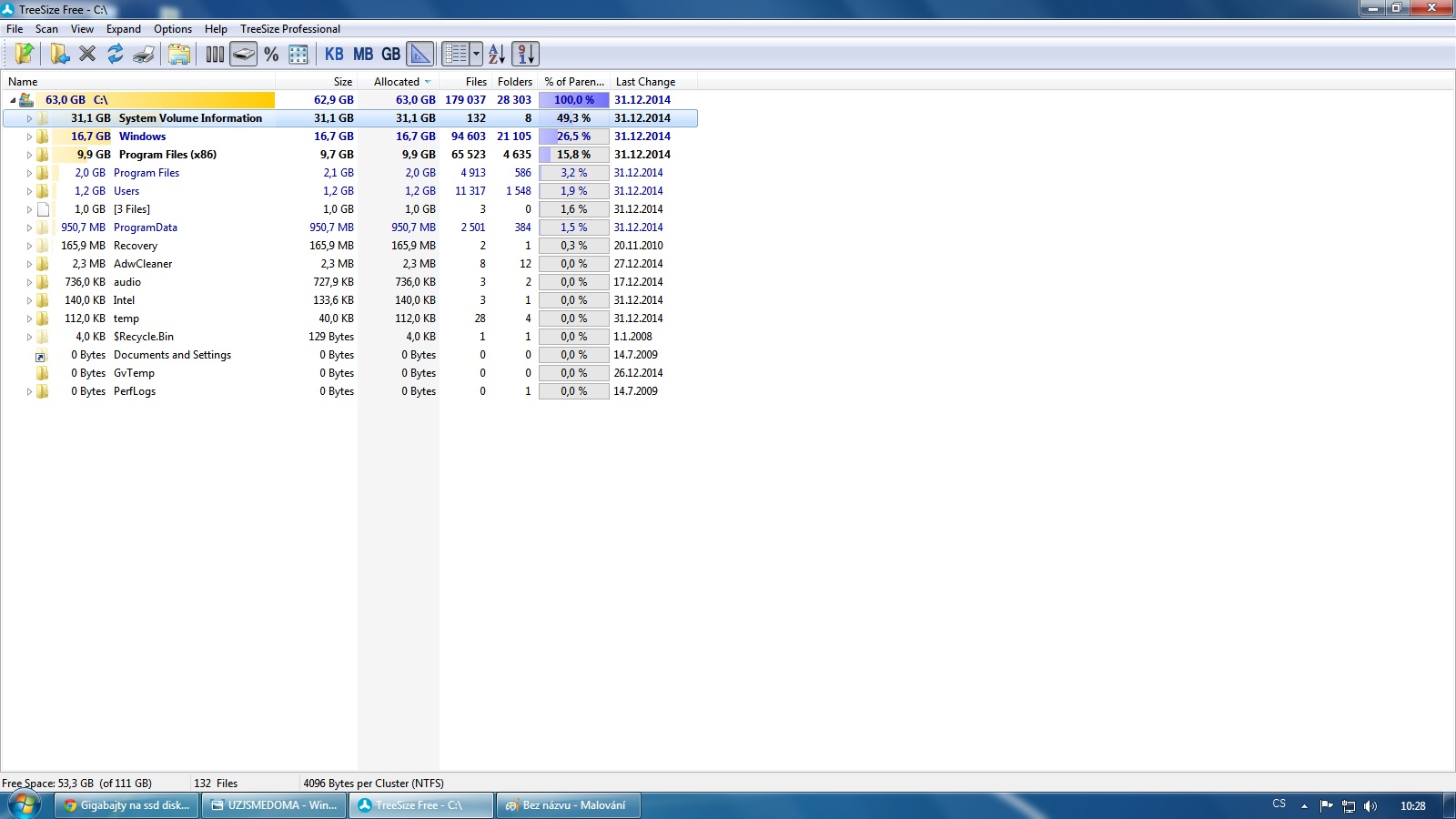Open the Expand menu
Image resolution: width=1456 pixels, height=819 pixels.
click(124, 29)
